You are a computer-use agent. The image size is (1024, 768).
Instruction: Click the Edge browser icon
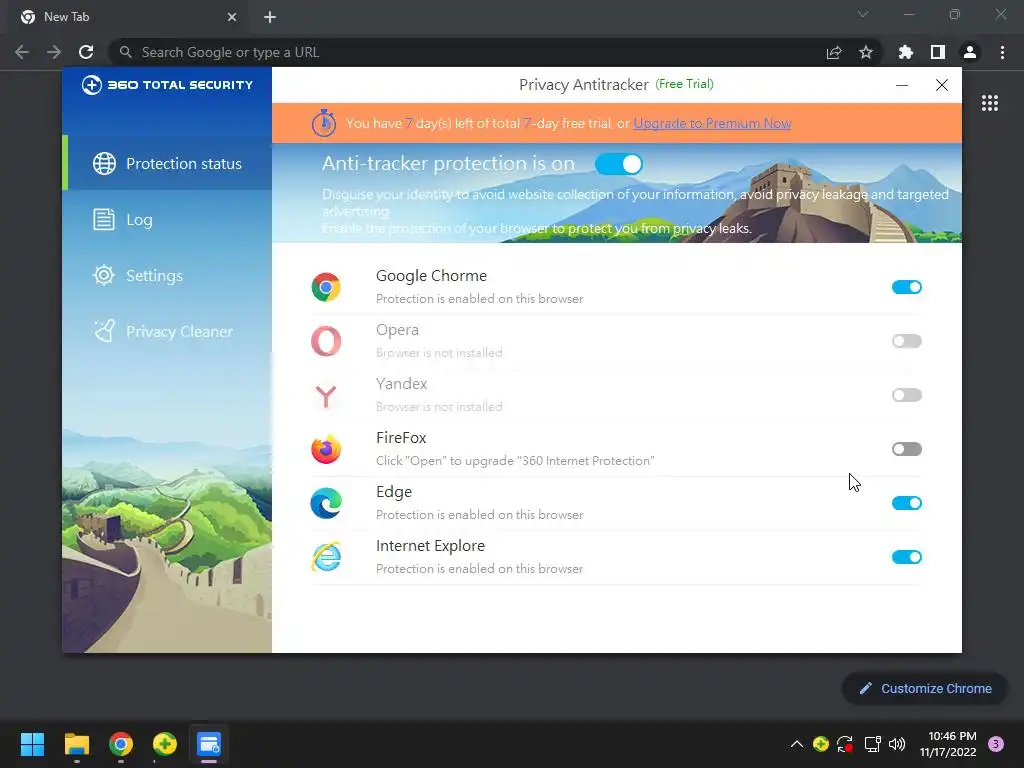(326, 504)
